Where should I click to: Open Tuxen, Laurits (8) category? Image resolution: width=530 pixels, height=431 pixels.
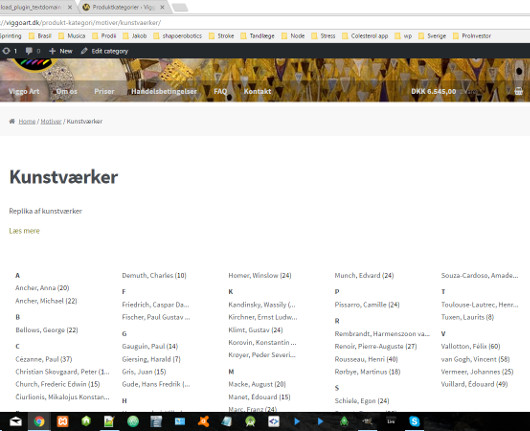[467, 317]
